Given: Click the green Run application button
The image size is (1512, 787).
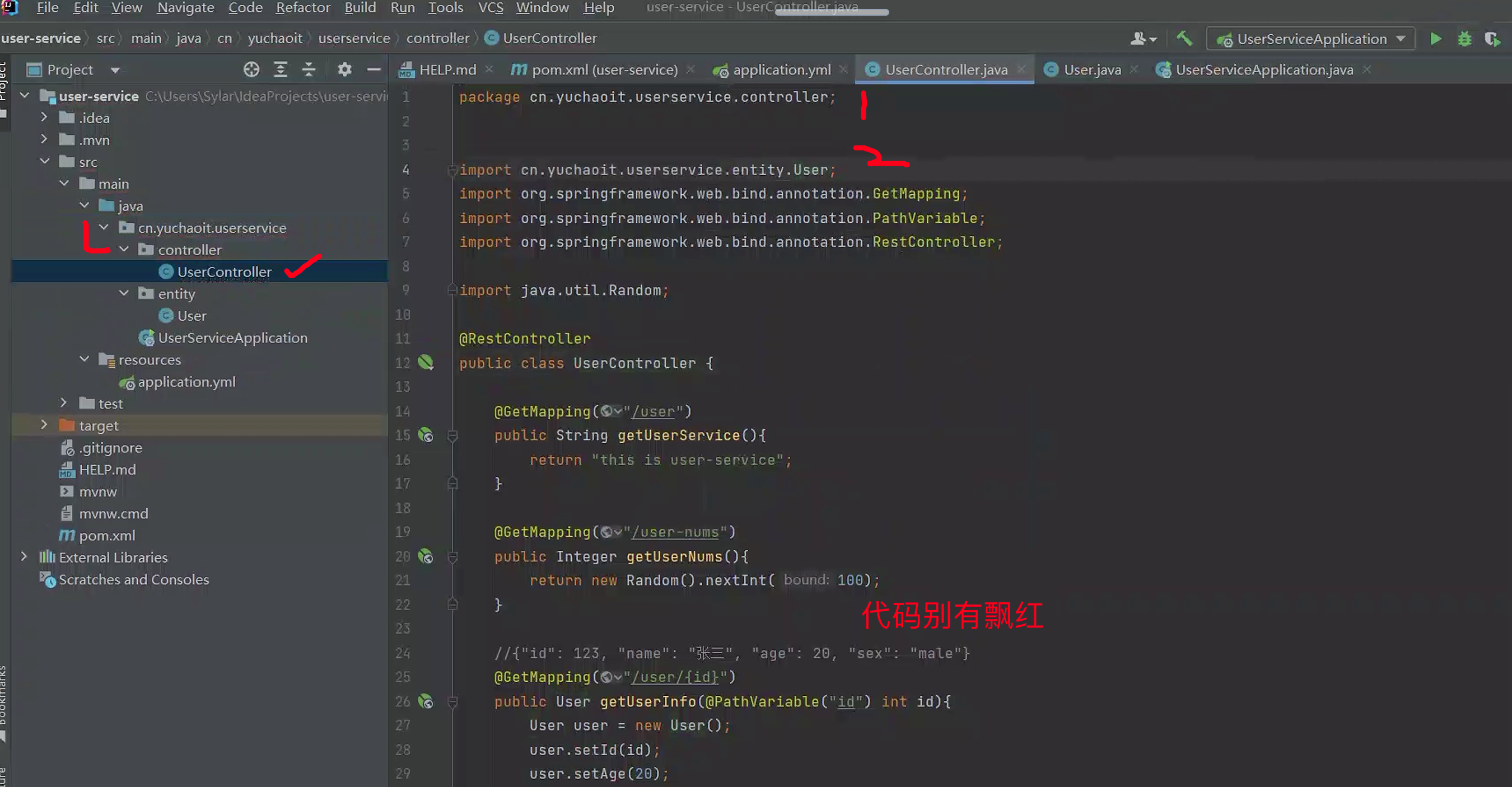Looking at the screenshot, I should click(1436, 39).
